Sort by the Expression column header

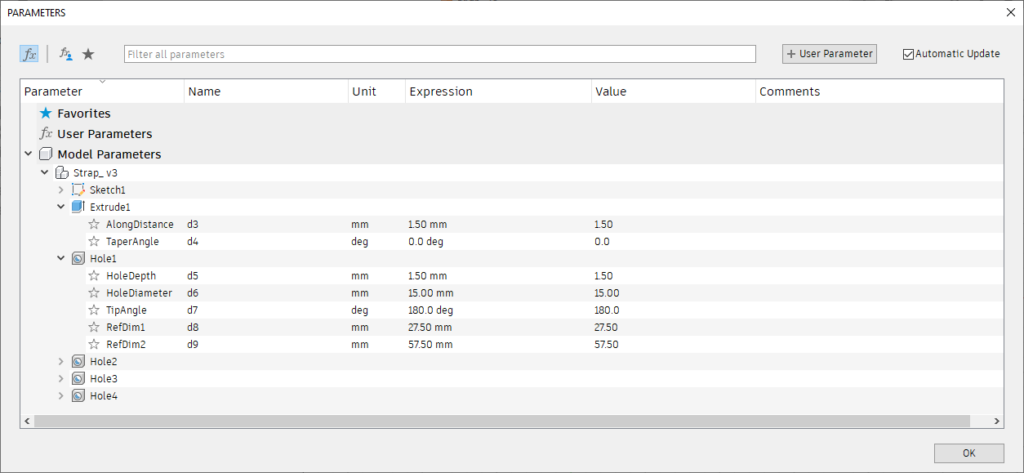(440, 92)
